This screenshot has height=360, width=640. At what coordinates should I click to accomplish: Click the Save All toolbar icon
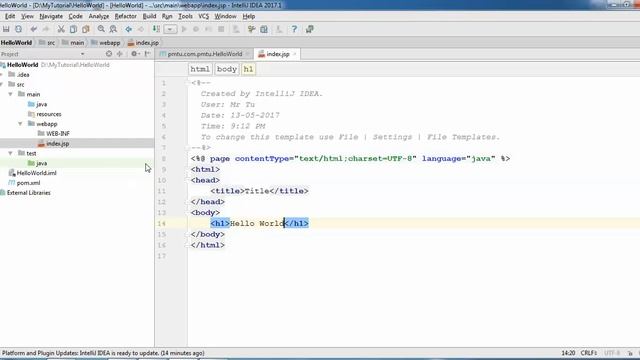click(x=6, y=29)
